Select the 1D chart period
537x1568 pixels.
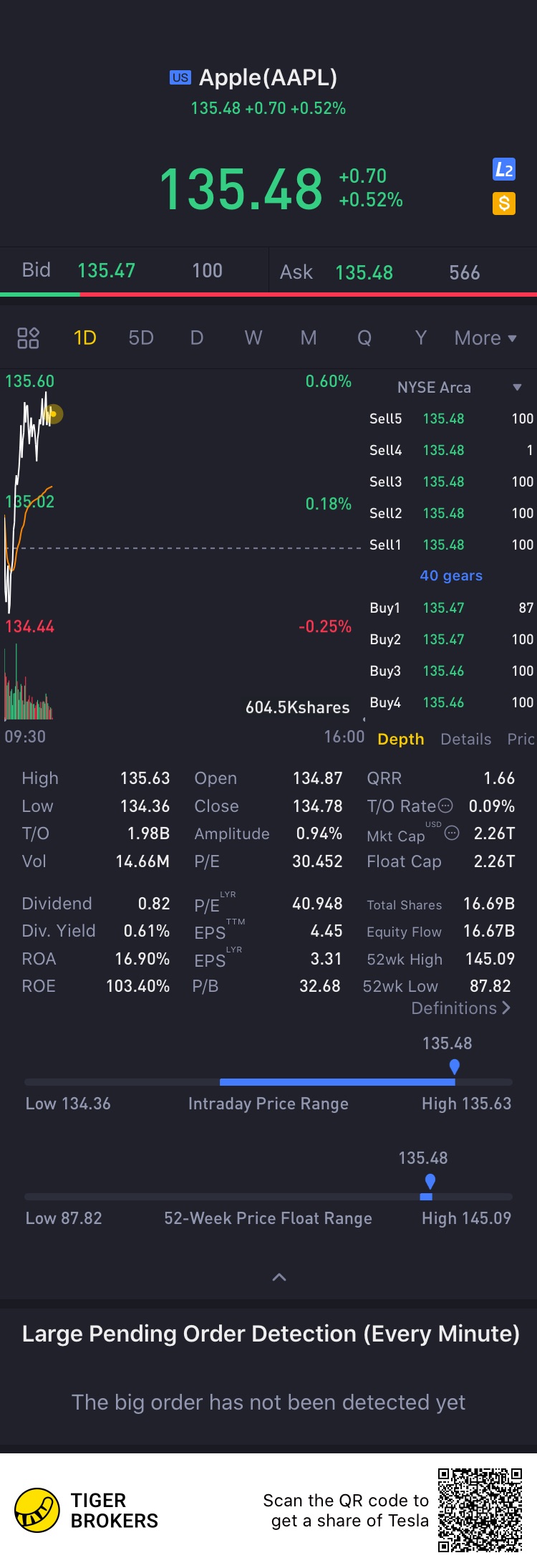click(84, 338)
